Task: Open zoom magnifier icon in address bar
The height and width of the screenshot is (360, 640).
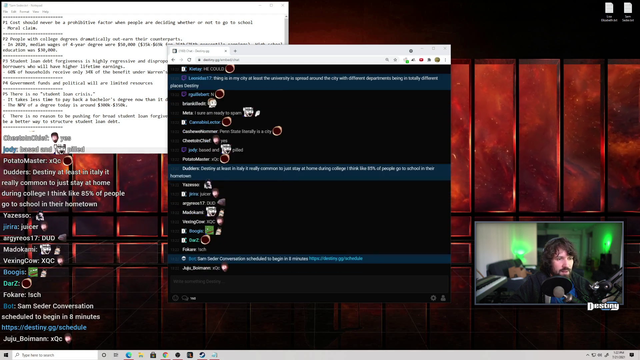Action: coord(387,60)
